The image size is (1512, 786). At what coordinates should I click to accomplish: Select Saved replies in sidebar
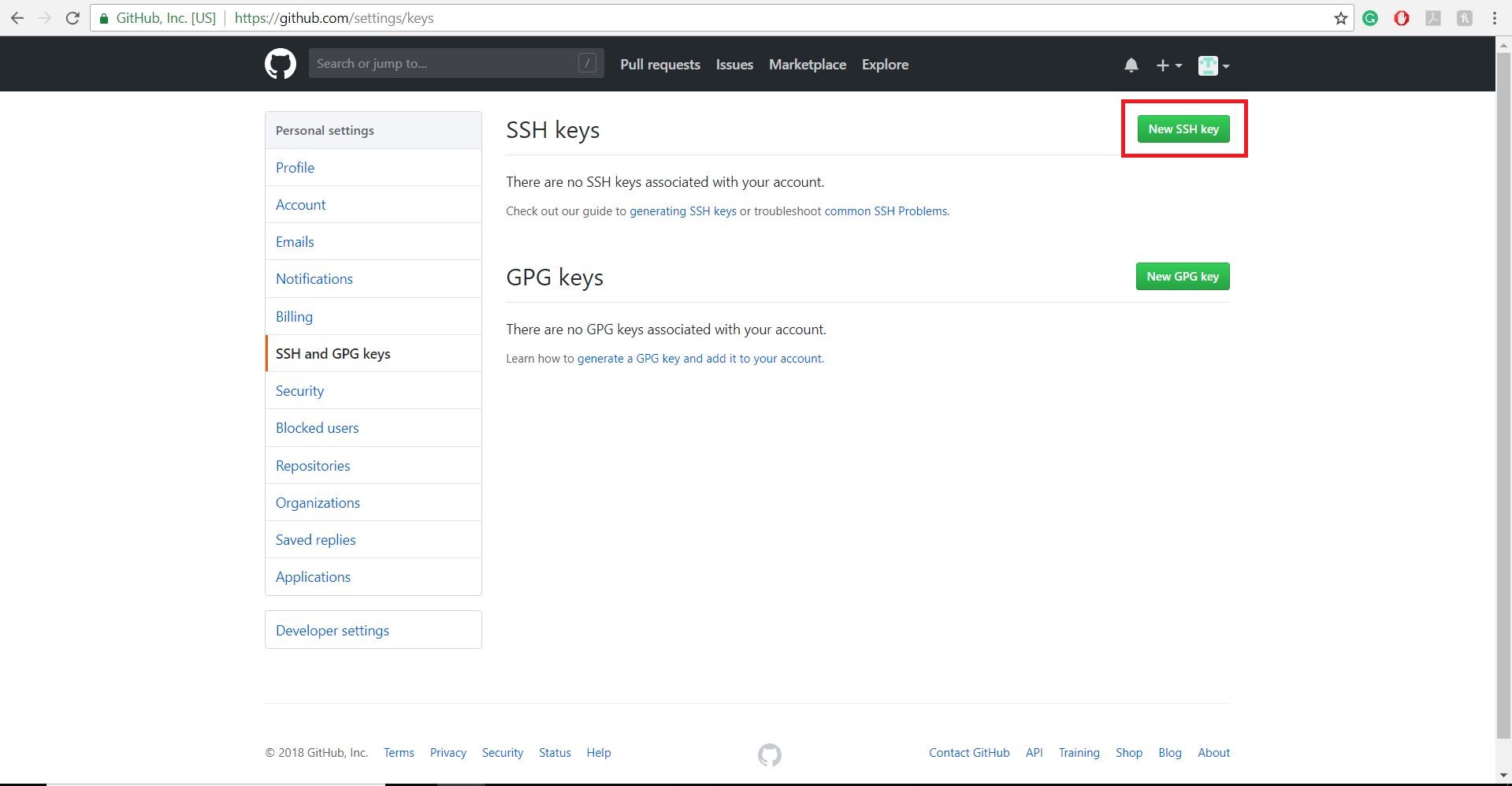coord(373,539)
